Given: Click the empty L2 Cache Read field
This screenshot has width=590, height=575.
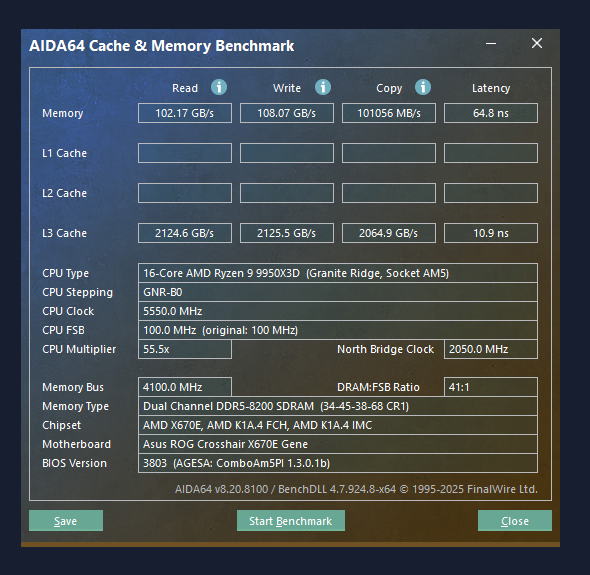Looking at the screenshot, I should pyautogui.click(x=185, y=193).
